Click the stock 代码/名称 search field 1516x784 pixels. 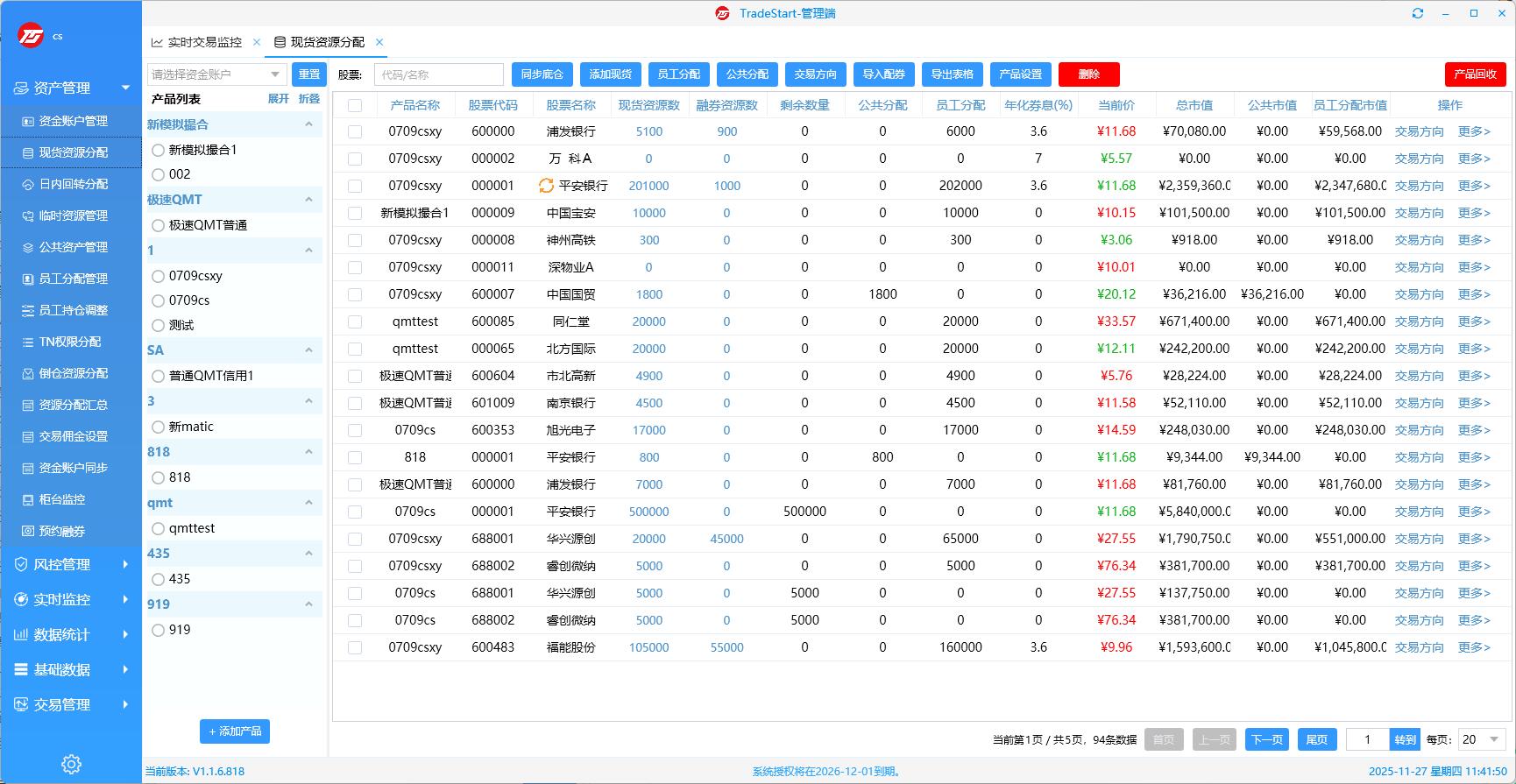[x=439, y=74]
